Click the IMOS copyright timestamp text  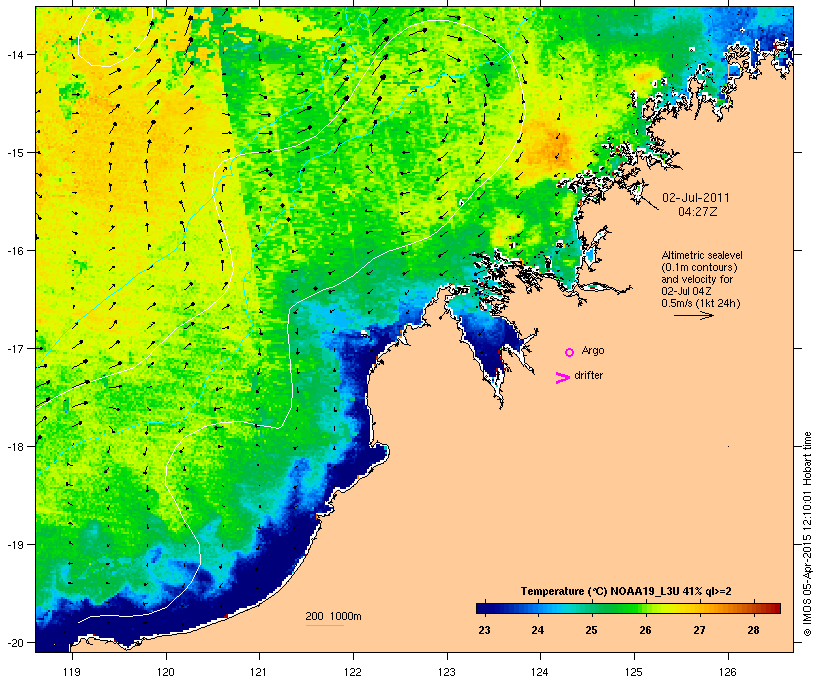tap(807, 534)
